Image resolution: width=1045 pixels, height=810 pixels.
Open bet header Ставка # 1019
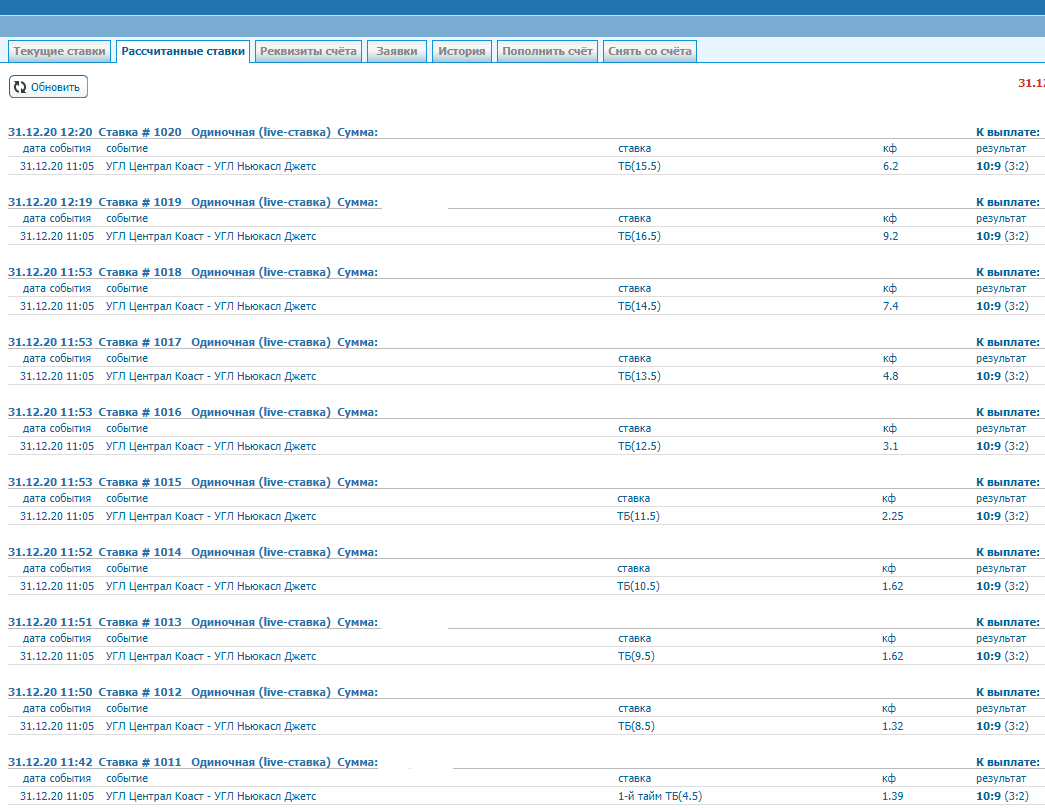click(x=140, y=202)
